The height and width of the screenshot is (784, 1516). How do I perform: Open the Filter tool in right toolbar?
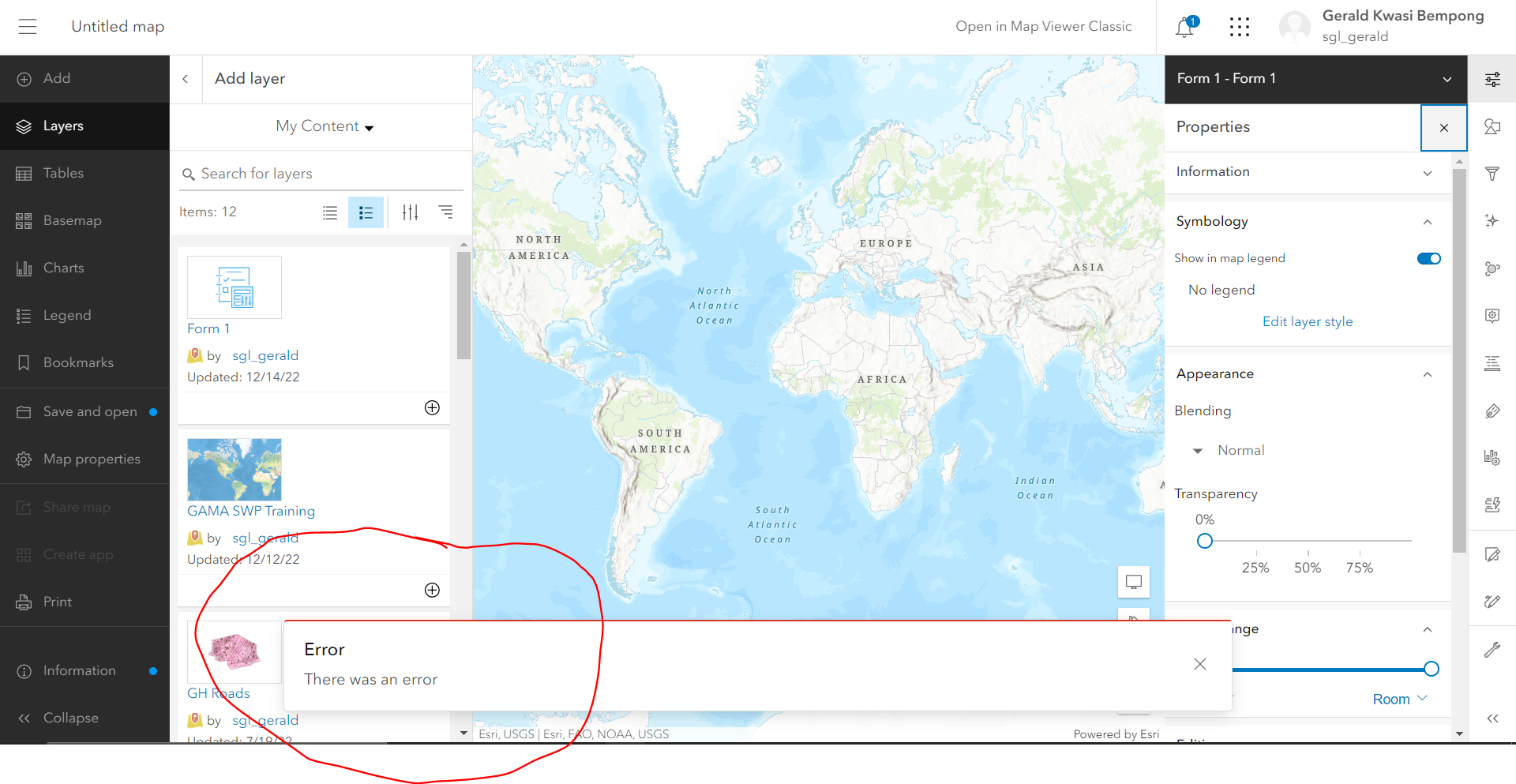point(1492,174)
